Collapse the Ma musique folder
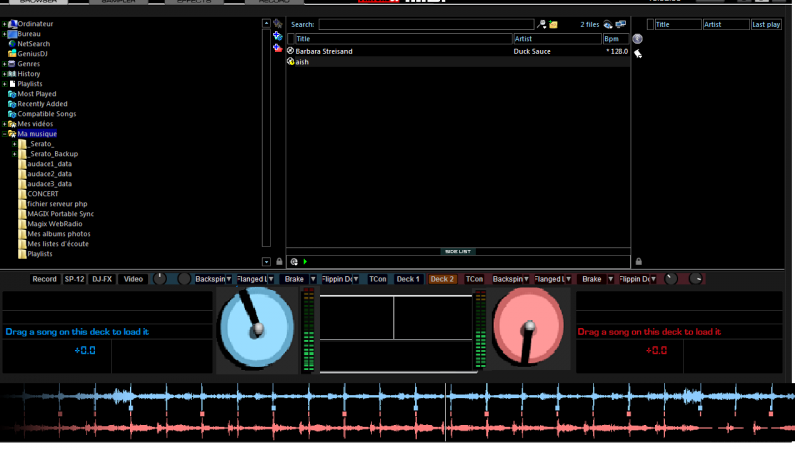The image size is (800, 450). pos(5,134)
